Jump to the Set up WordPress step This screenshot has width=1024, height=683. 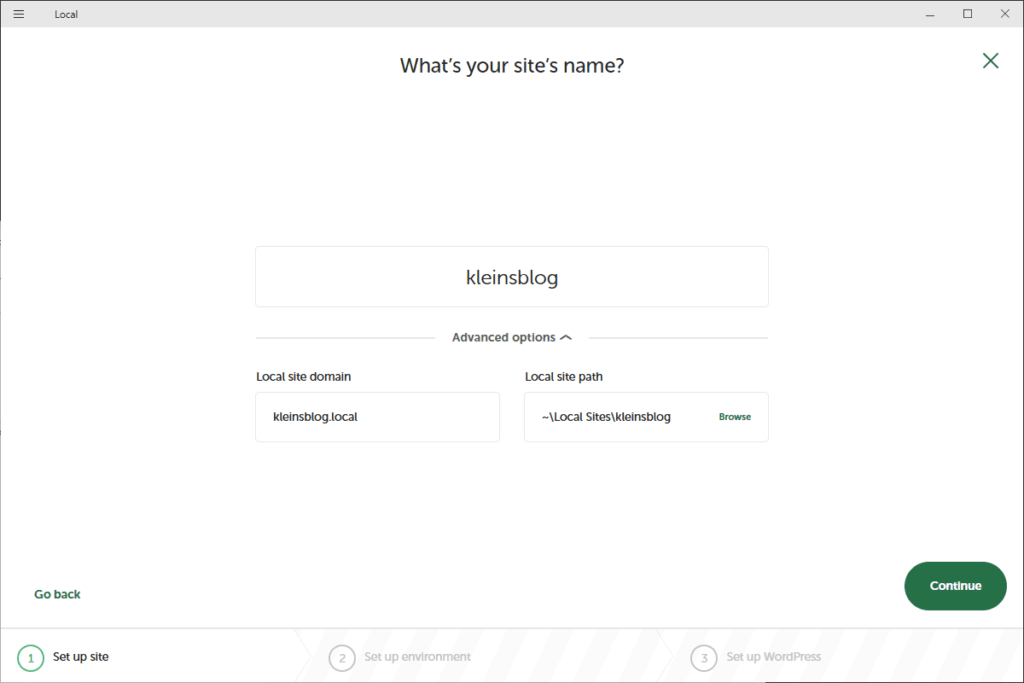pos(773,657)
